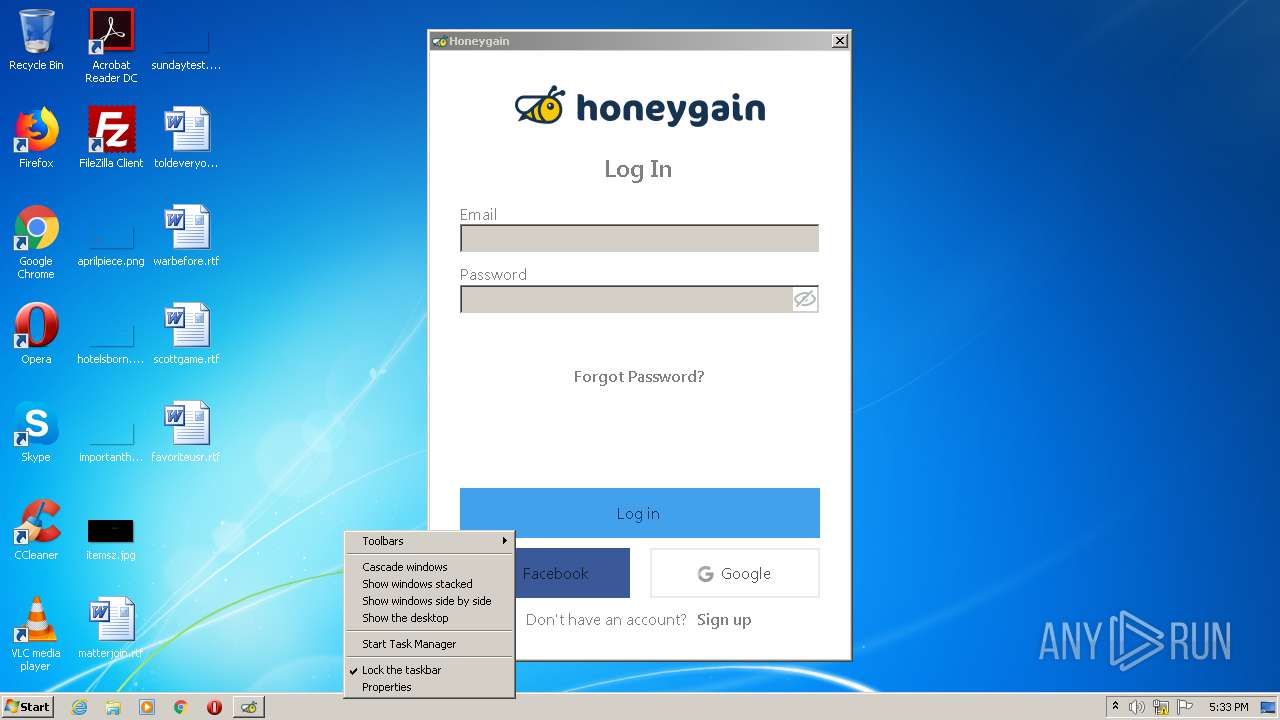This screenshot has height=720, width=1280.
Task: Click the blue Log in button
Action: click(640, 513)
